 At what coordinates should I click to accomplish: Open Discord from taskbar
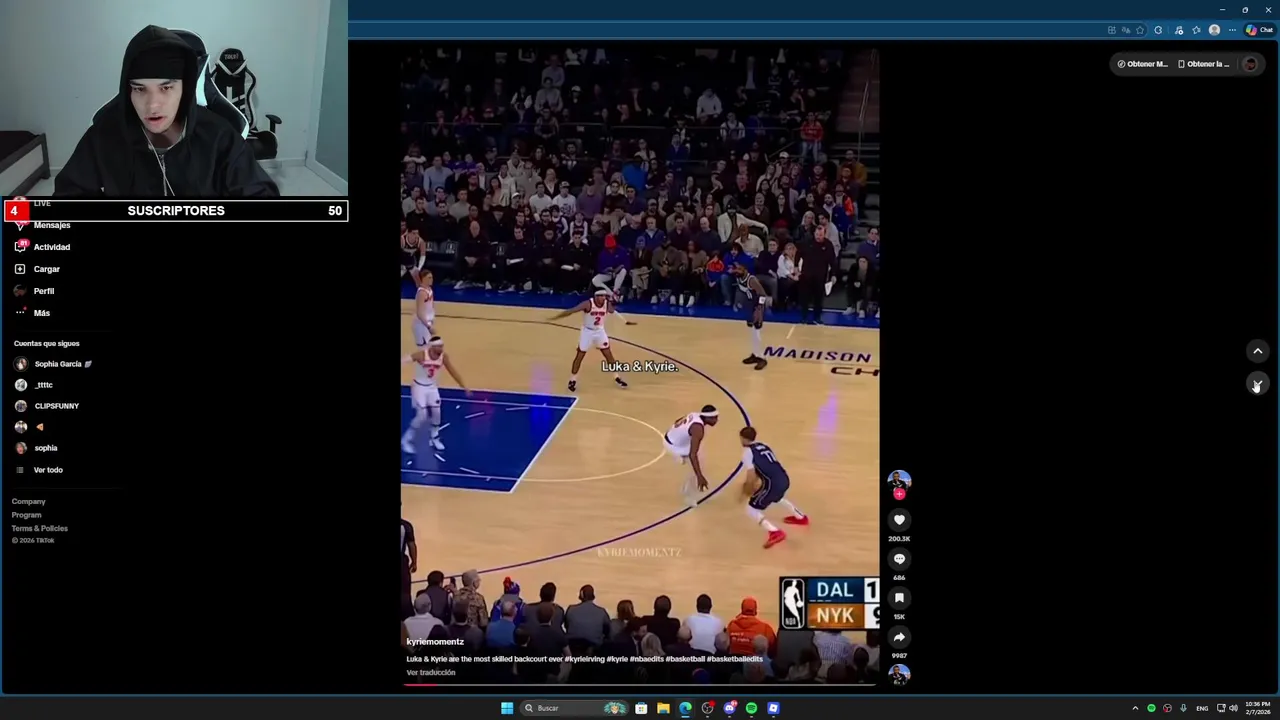point(729,708)
